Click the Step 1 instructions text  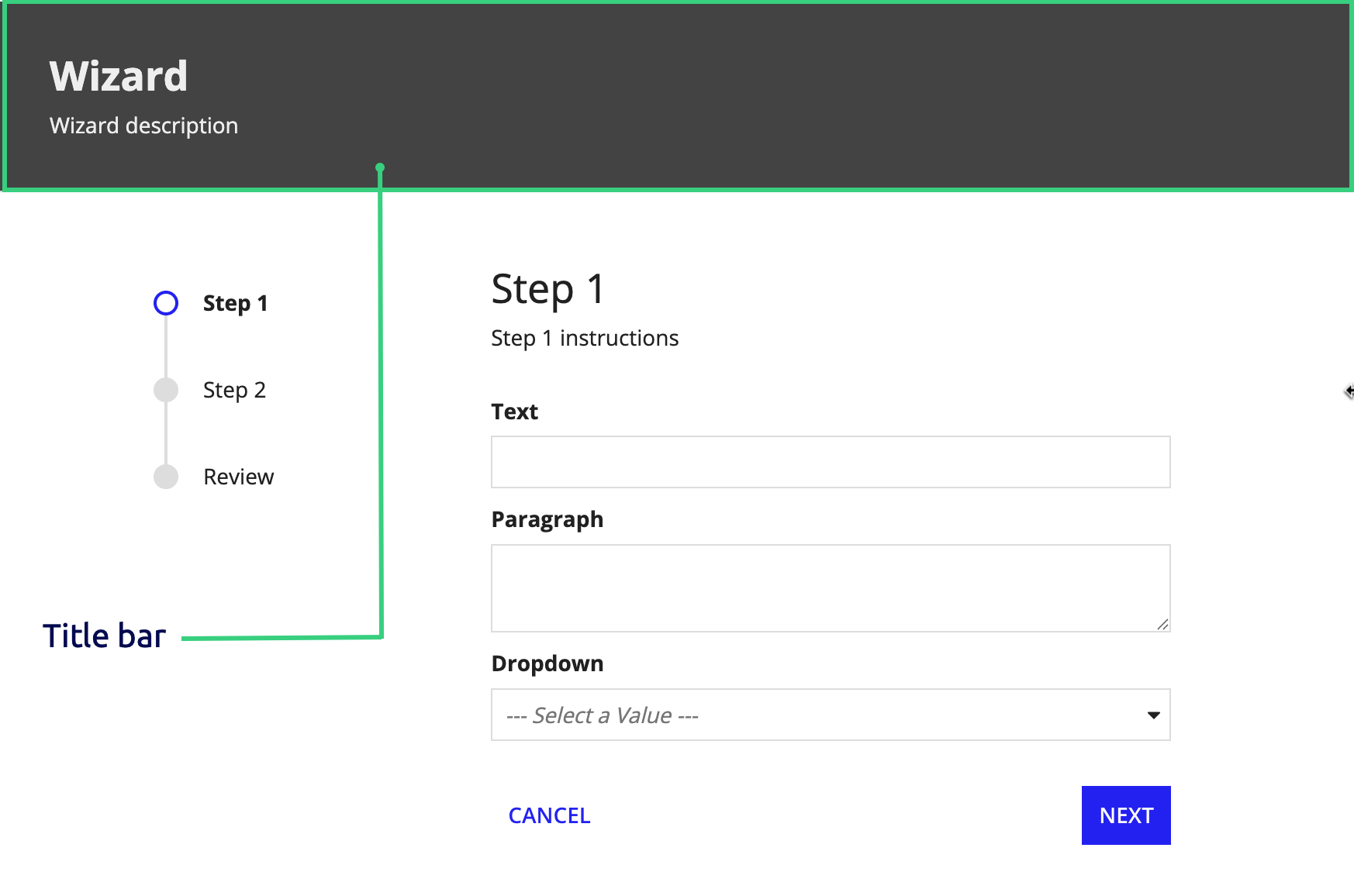pyautogui.click(x=585, y=338)
